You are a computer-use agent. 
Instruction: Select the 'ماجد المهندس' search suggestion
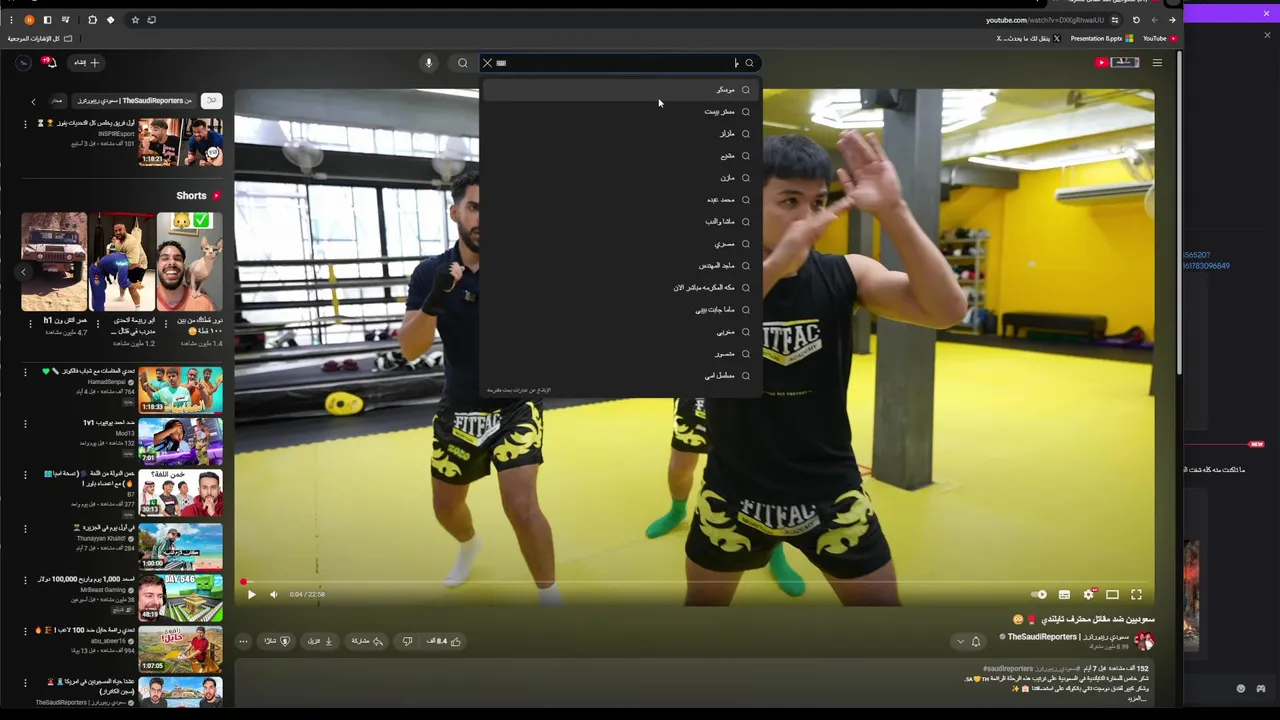620,266
